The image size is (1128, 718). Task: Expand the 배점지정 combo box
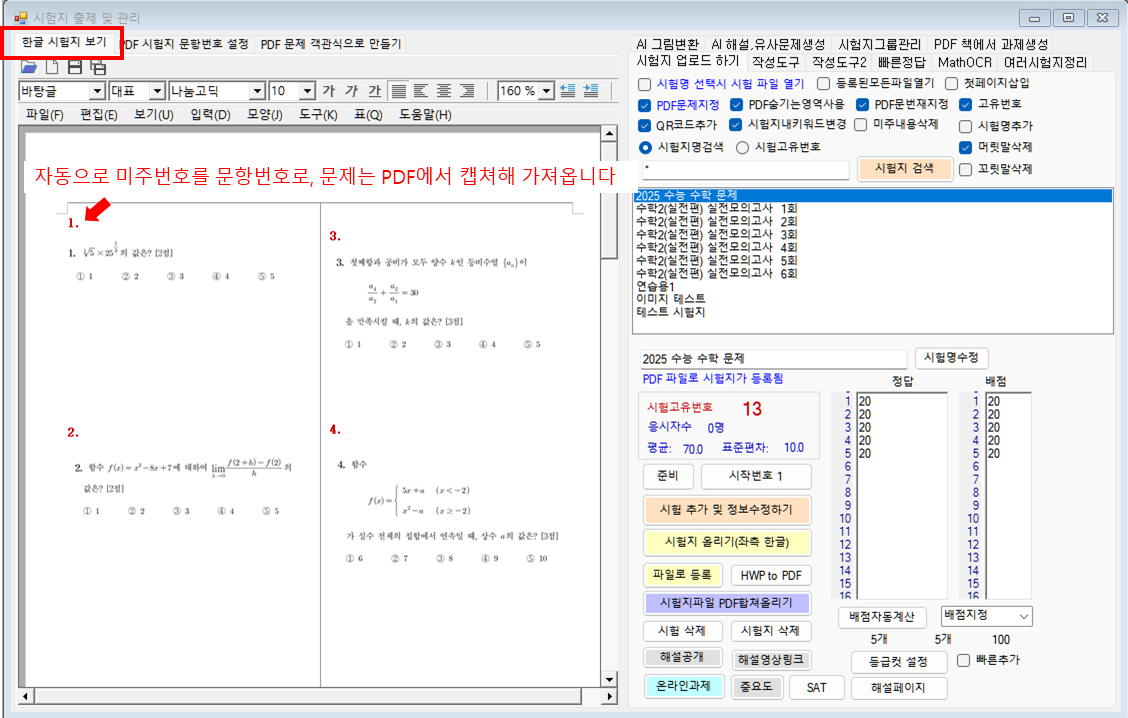tap(1024, 617)
